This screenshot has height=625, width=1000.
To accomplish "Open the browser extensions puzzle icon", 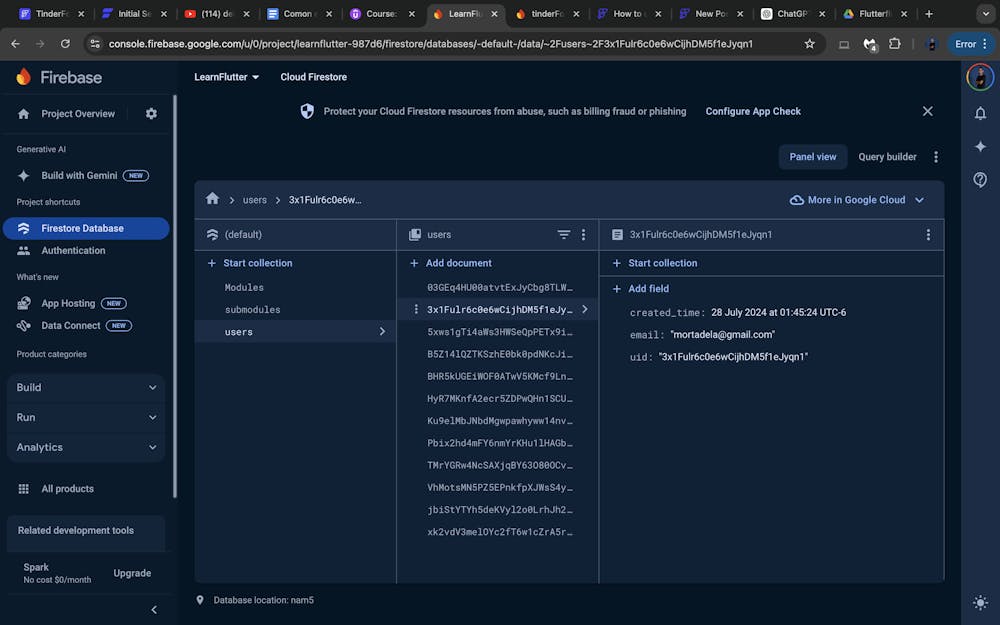I will point(895,43).
